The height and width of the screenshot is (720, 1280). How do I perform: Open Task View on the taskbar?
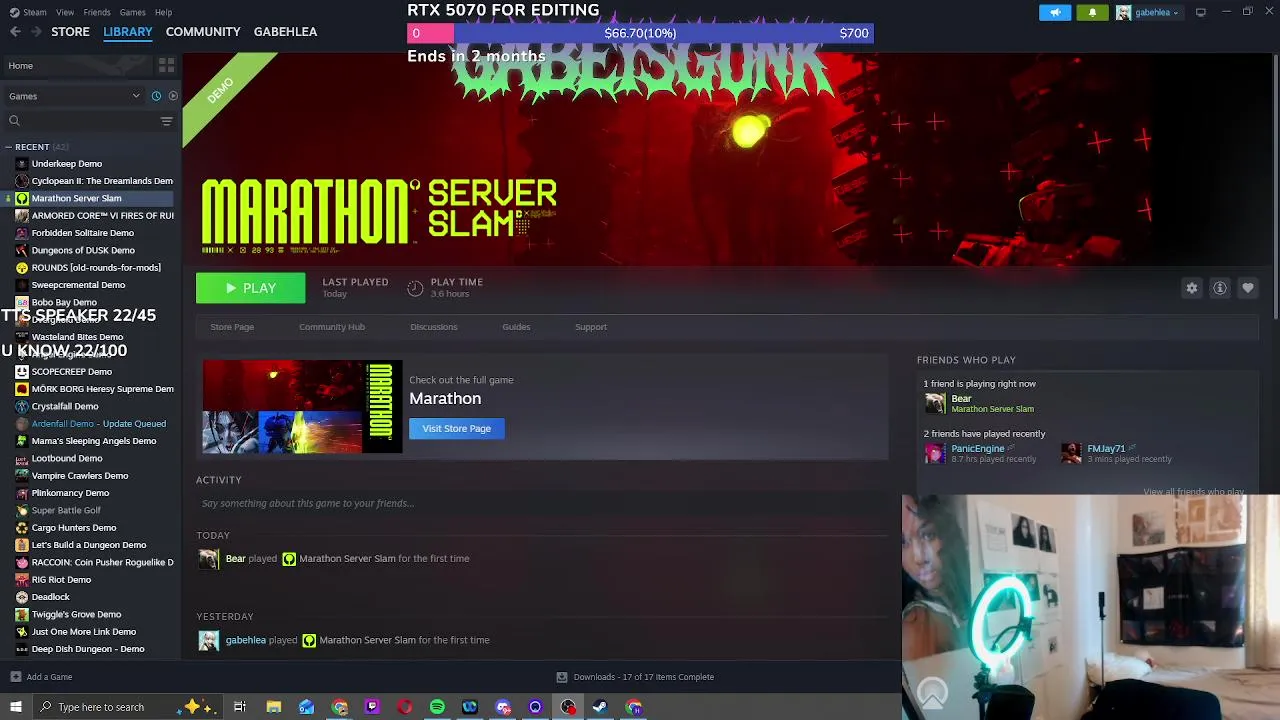point(240,707)
